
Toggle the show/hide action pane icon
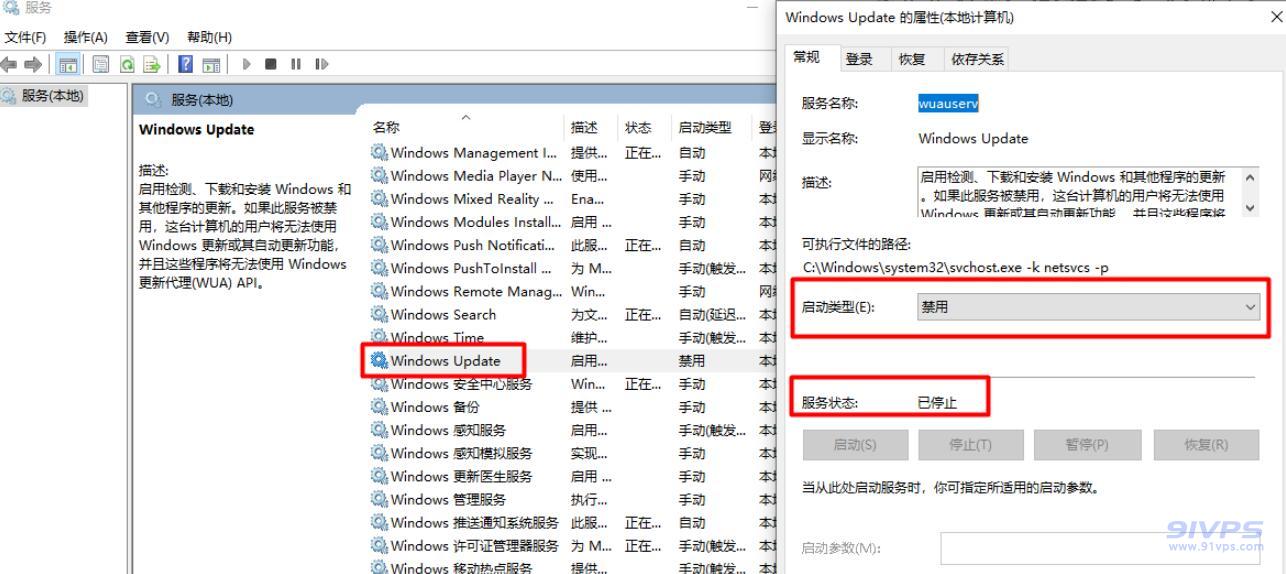(211, 64)
